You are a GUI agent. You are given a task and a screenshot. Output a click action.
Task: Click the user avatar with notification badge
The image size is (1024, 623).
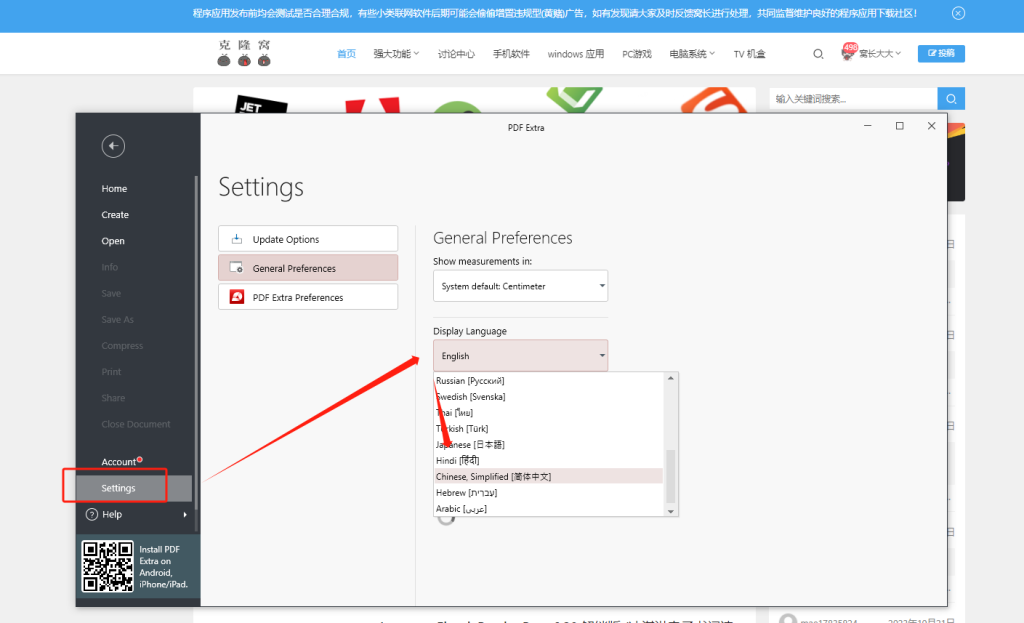tap(848, 52)
